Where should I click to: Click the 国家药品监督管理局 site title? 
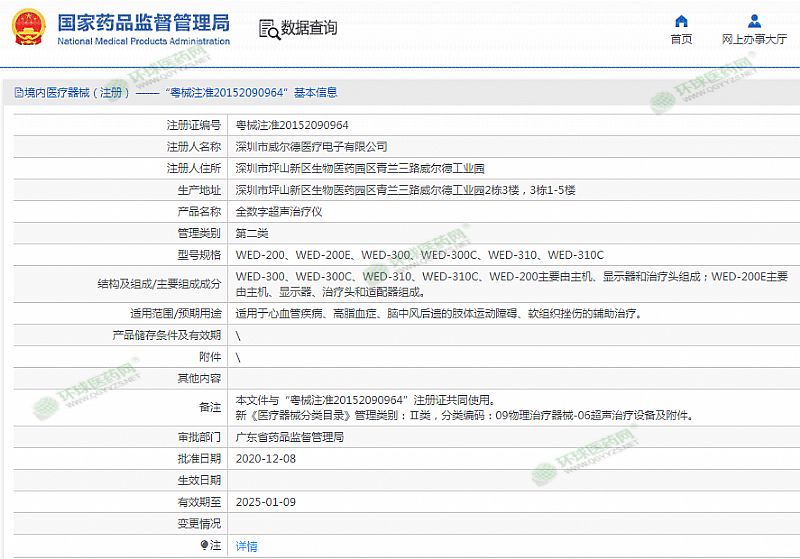pyautogui.click(x=143, y=23)
